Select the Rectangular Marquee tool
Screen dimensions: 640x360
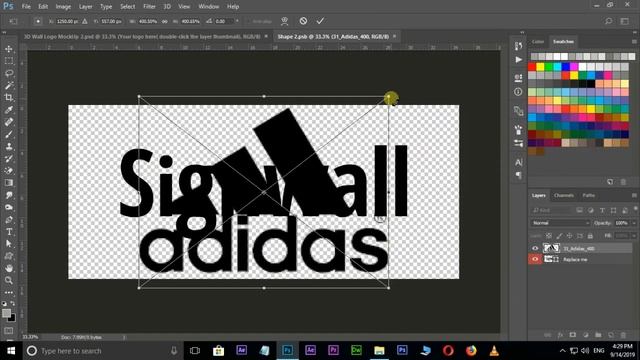(x=9, y=61)
